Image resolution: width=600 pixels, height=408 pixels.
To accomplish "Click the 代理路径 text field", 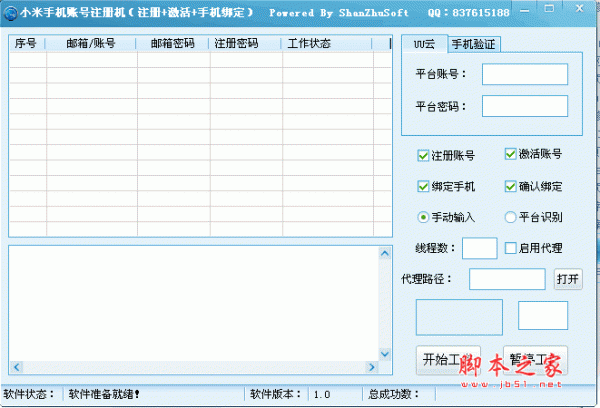I will (507, 279).
